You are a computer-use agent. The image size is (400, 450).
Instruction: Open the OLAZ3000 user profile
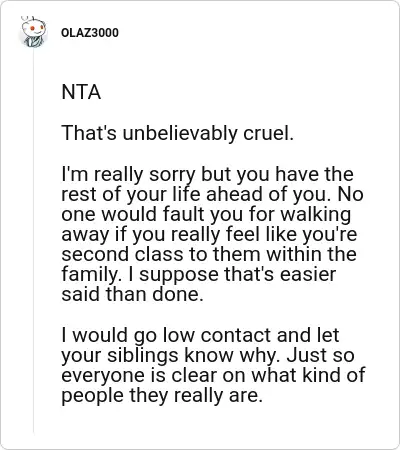click(90, 33)
